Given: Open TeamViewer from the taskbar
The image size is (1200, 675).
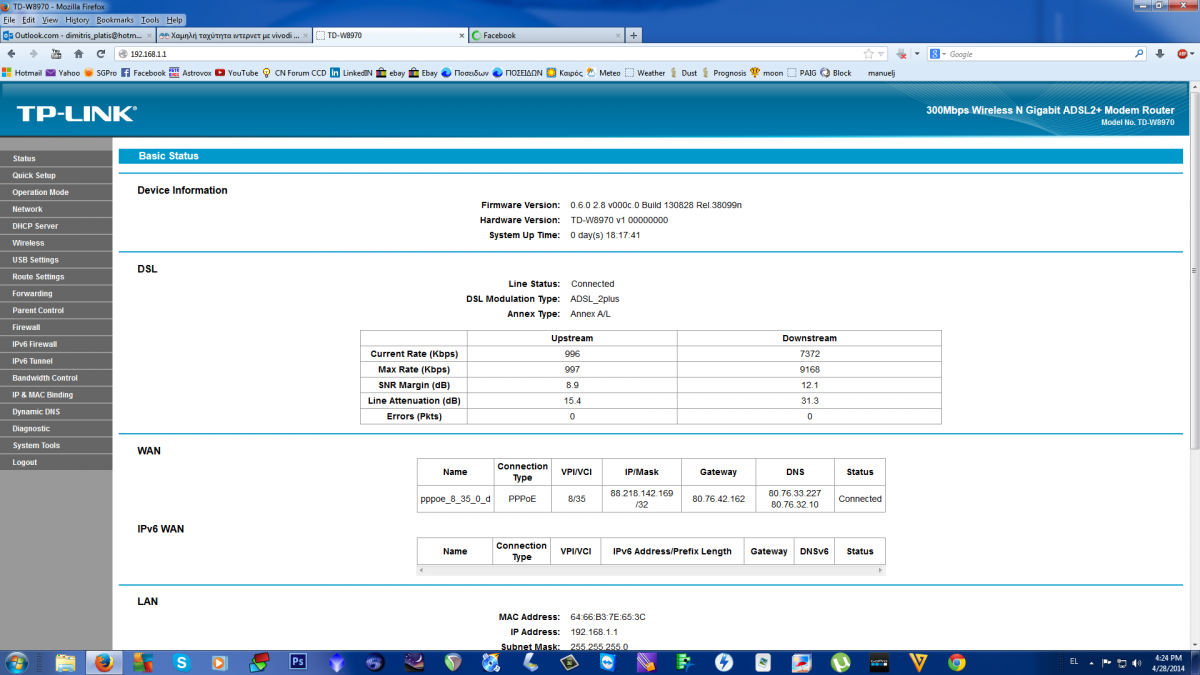Looking at the screenshot, I should [607, 662].
